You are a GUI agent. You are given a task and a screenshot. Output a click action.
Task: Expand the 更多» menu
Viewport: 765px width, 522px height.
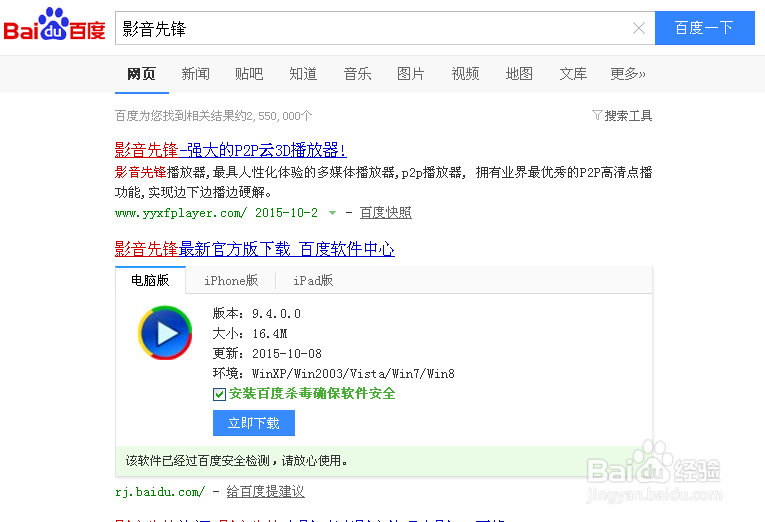[x=627, y=74]
